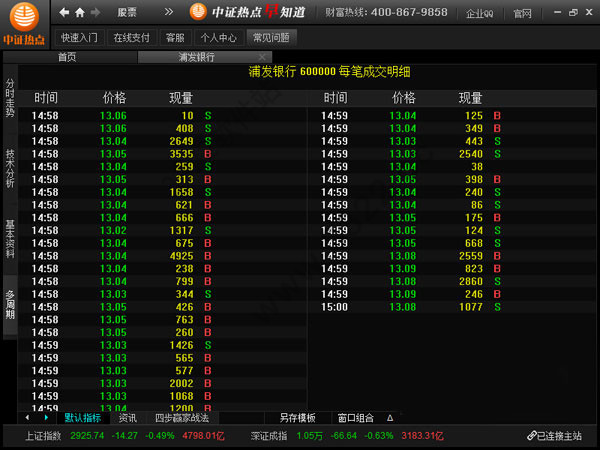Viewport: 600px width, 450px height.
Task: Click the 已连接主站 connection status icon
Action: click(531, 435)
